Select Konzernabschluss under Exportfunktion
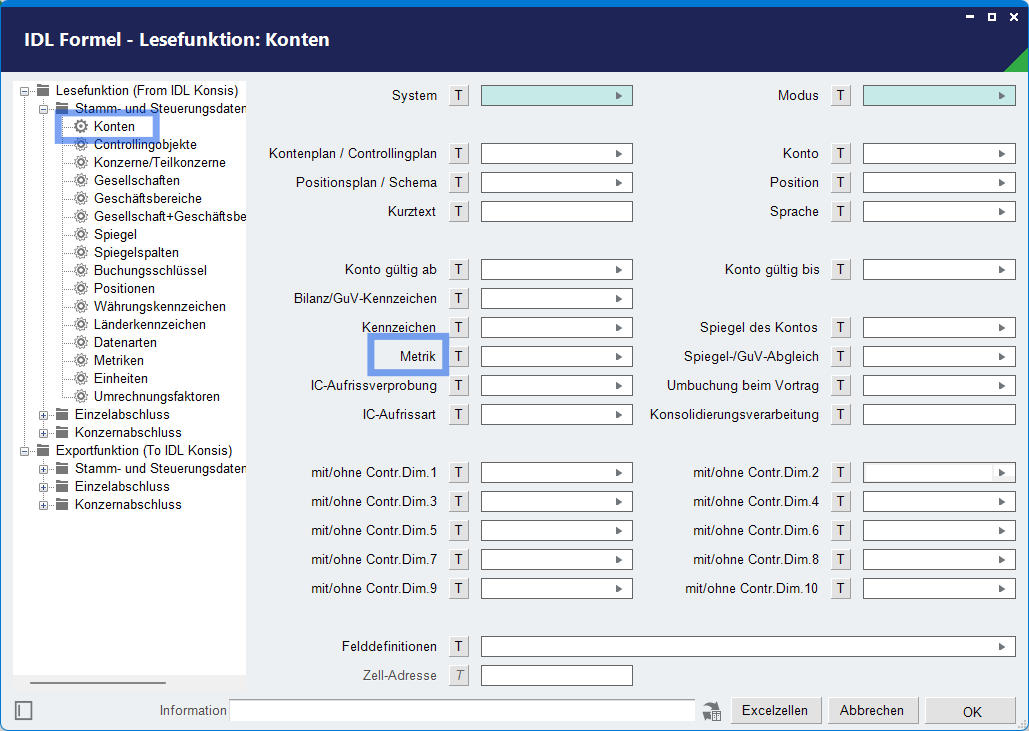The width and height of the screenshot is (1029, 731). pos(128,505)
